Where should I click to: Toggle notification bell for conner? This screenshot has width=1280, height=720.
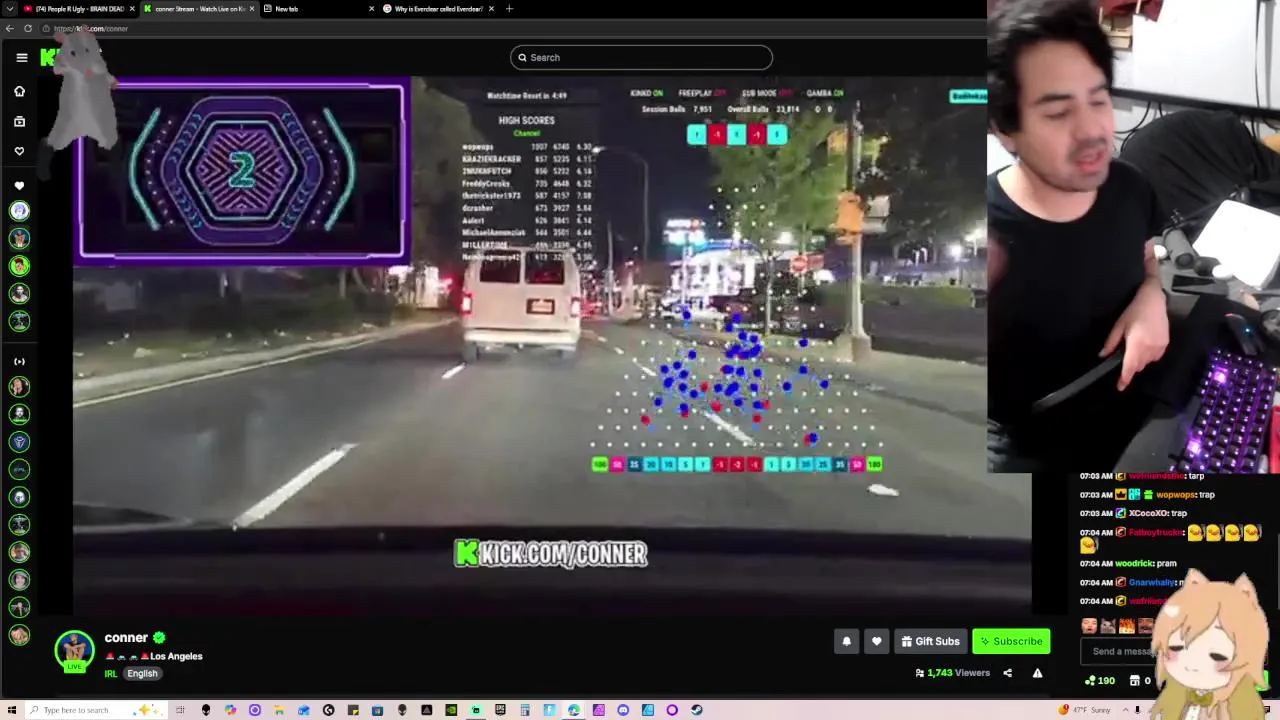point(846,641)
